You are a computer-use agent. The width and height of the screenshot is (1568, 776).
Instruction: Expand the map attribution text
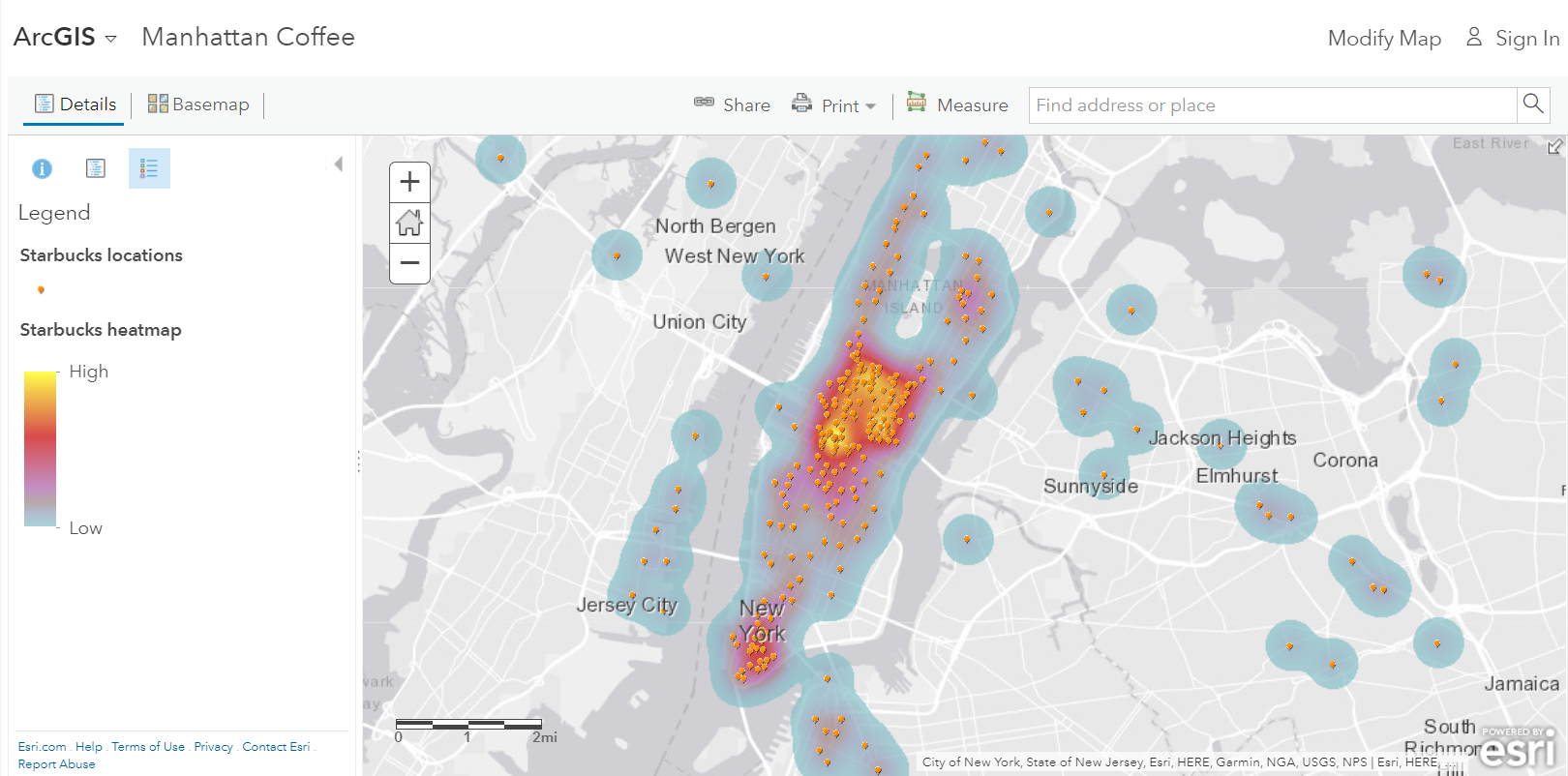pyautogui.click(x=1191, y=762)
